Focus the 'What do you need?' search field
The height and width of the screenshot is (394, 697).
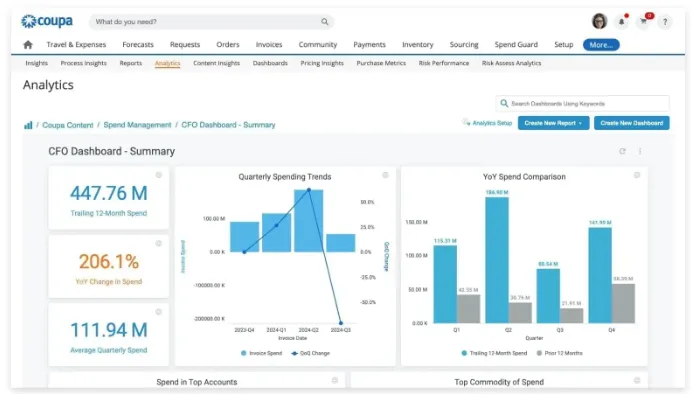(212, 21)
